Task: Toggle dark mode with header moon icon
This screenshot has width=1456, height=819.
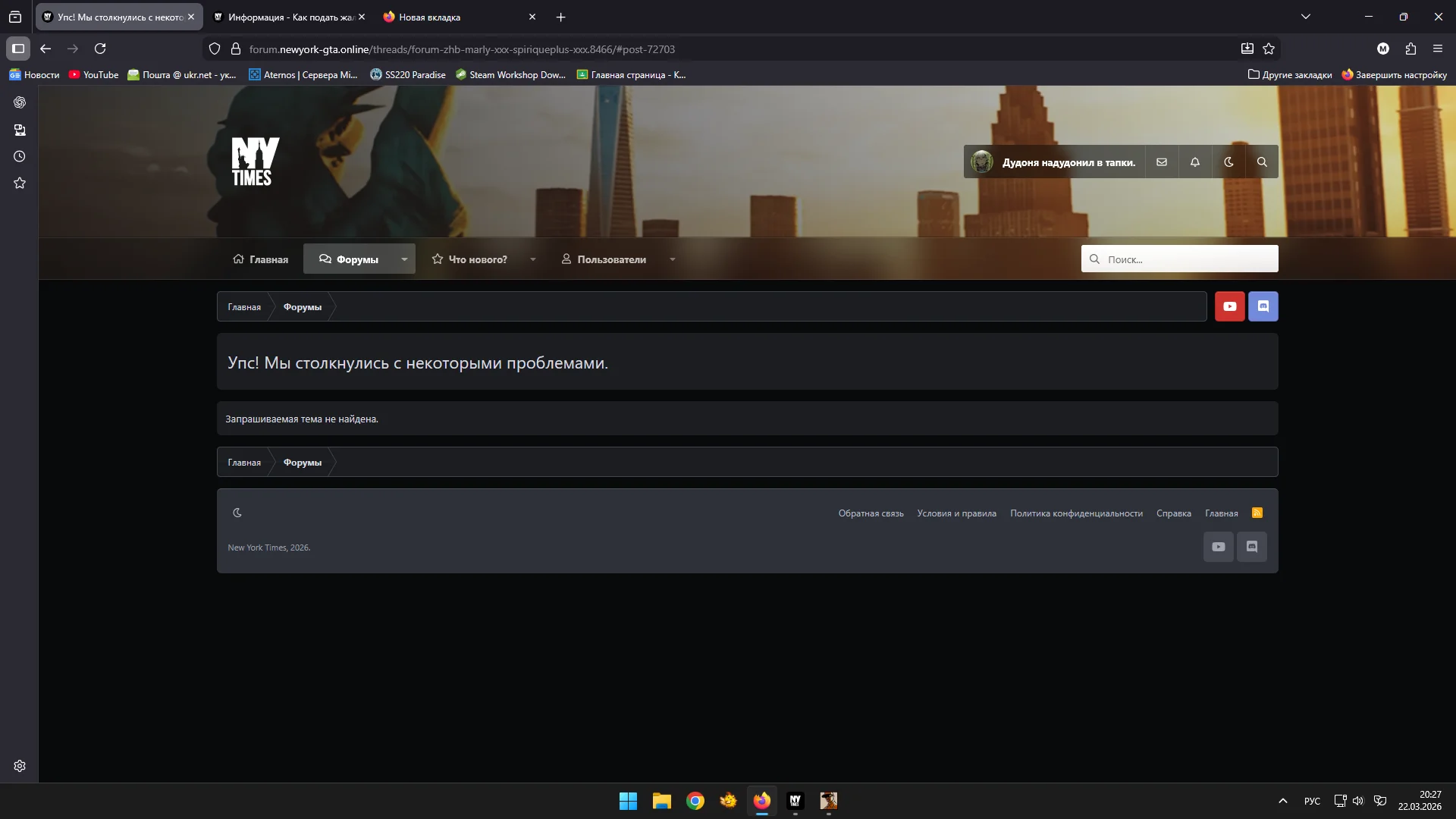Action: click(x=1228, y=162)
